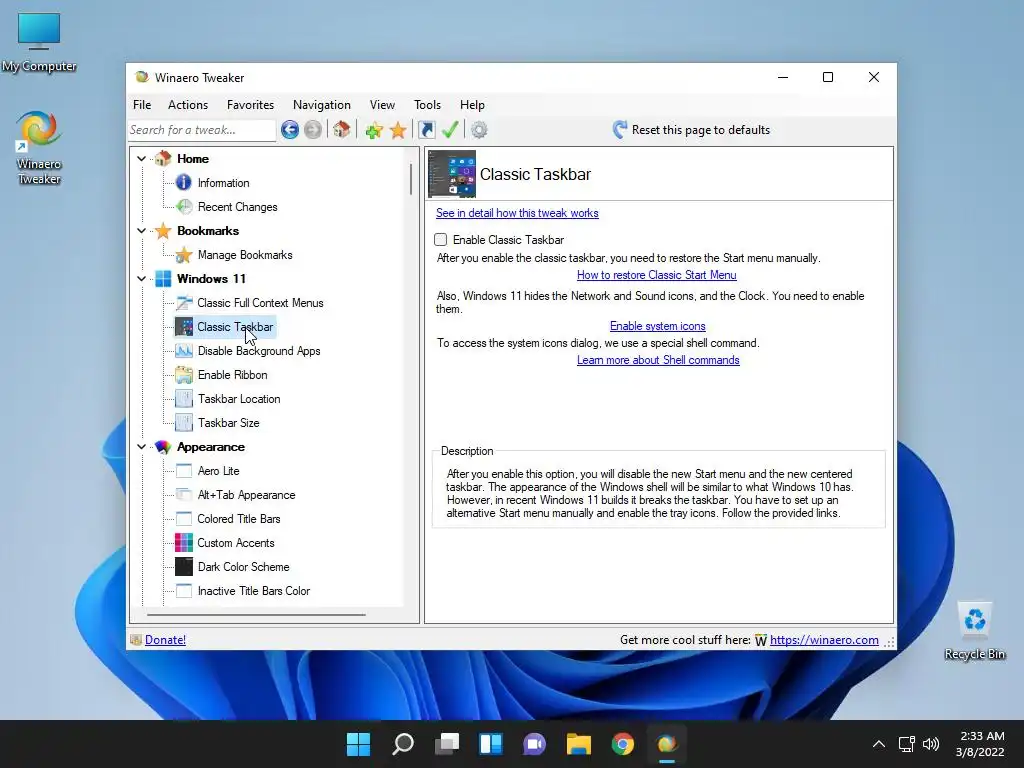This screenshot has width=1024, height=768.
Task: Open the Help menu
Action: click(x=472, y=104)
